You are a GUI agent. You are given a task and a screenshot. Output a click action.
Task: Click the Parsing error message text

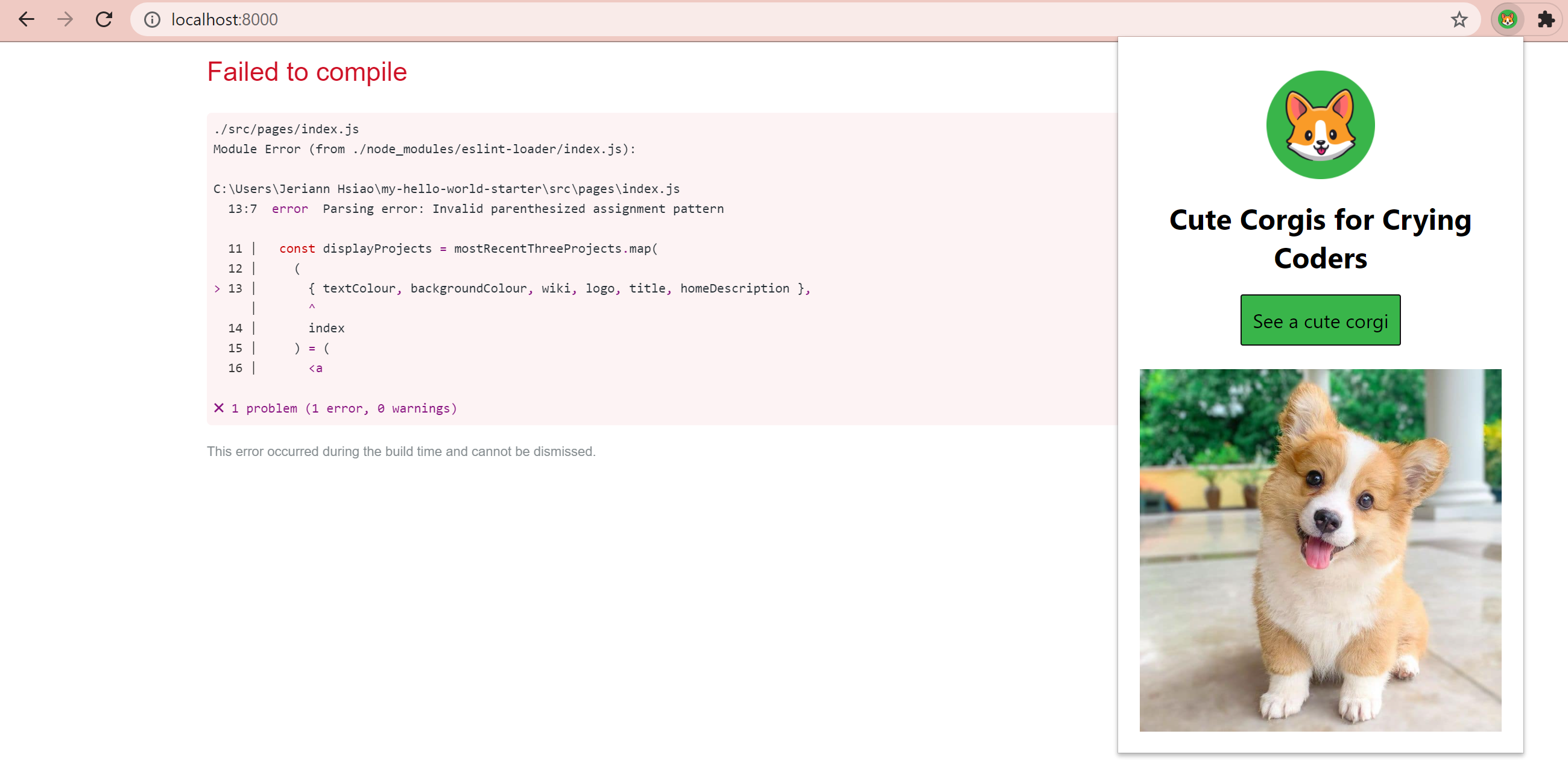click(x=522, y=209)
